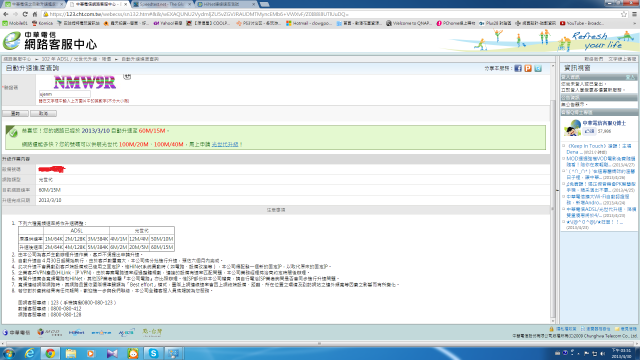
Task: Open the Chrome menu icon
Action: 634,14
